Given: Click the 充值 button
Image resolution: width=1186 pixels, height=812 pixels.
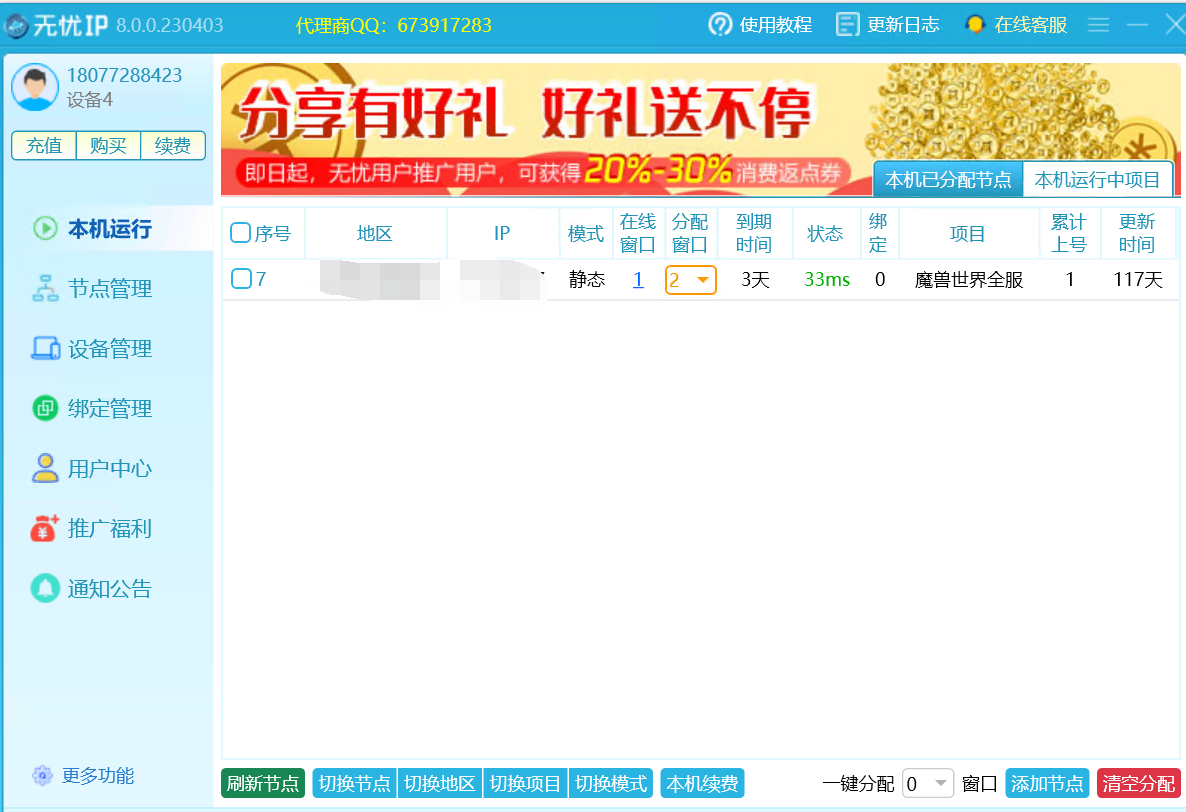Looking at the screenshot, I should pyautogui.click(x=44, y=145).
